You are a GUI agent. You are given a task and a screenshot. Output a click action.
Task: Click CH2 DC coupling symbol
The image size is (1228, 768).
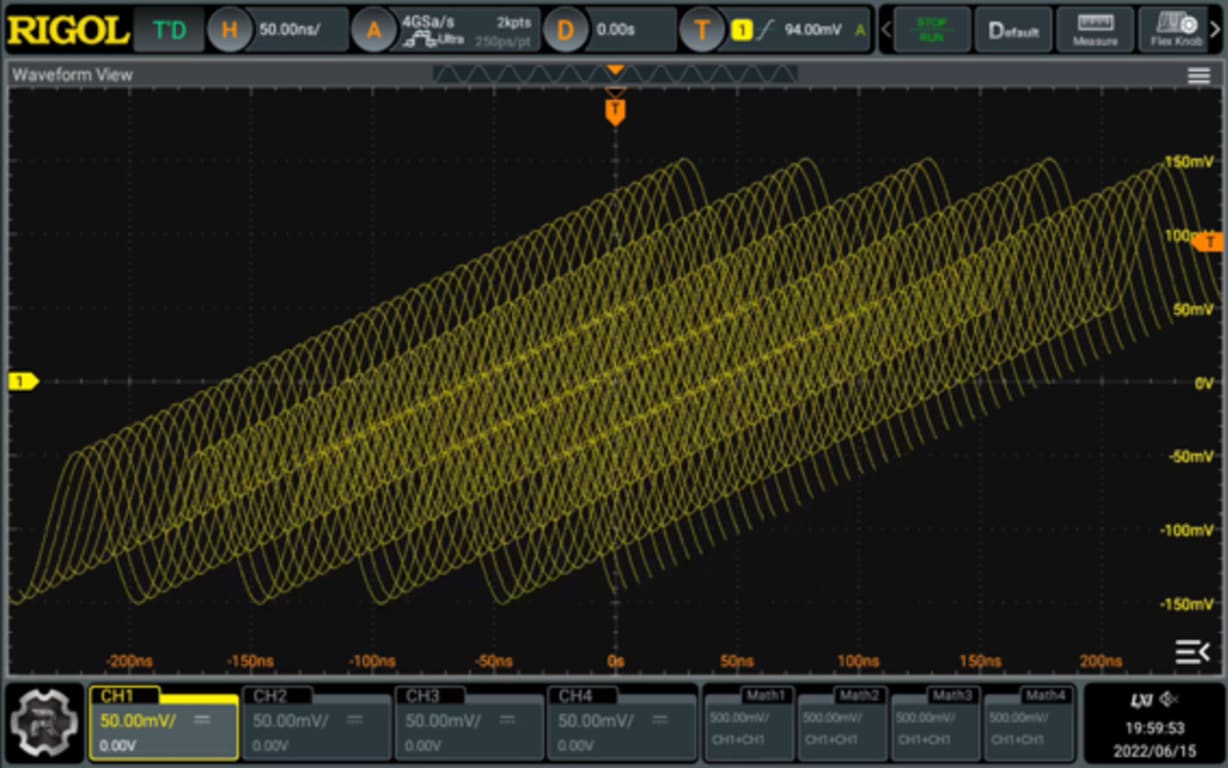[x=354, y=720]
